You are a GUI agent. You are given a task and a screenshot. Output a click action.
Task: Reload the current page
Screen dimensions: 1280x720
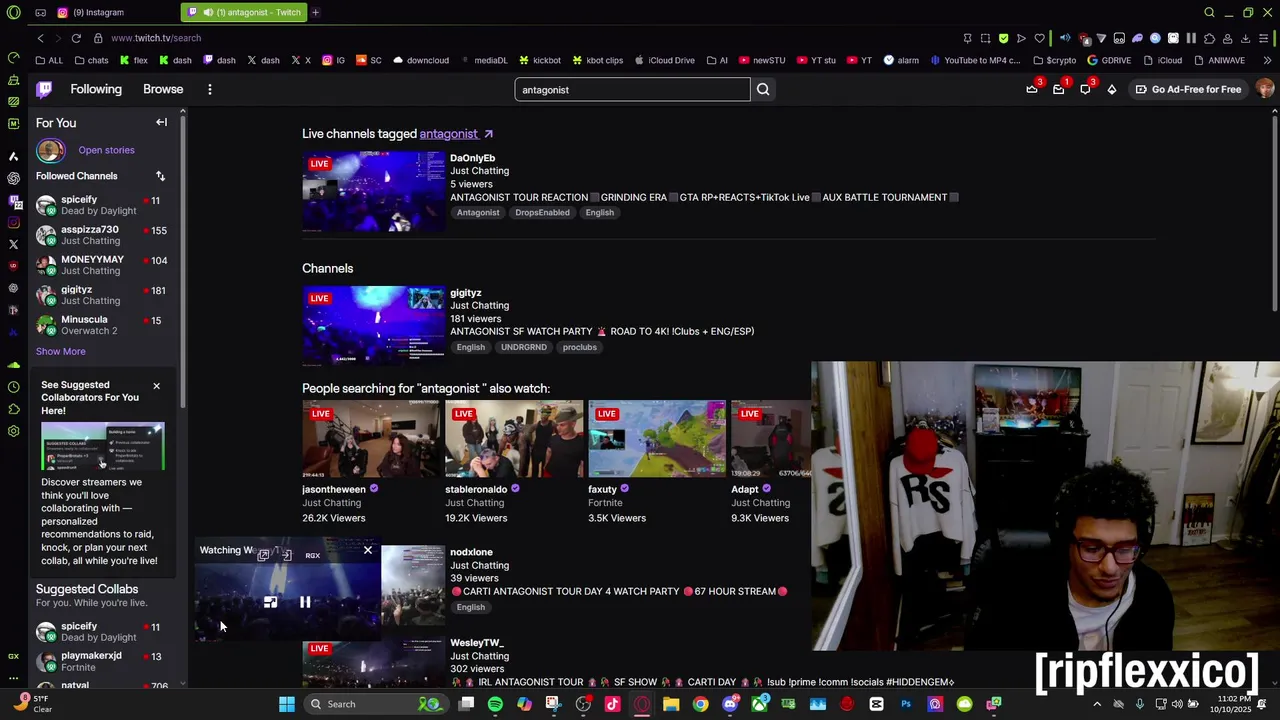coord(76,38)
